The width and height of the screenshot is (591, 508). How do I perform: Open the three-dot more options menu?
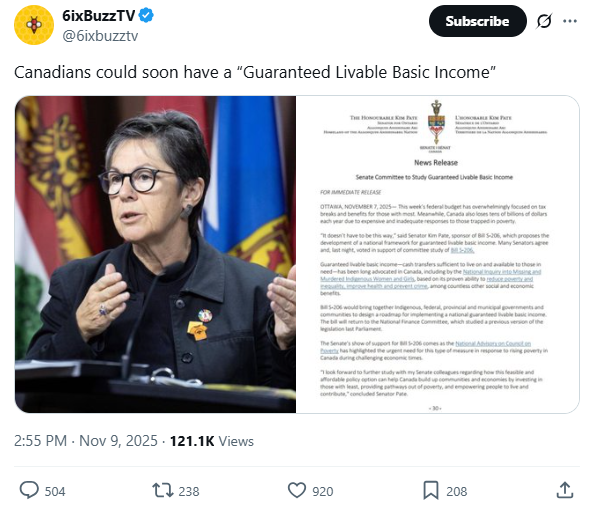(570, 21)
